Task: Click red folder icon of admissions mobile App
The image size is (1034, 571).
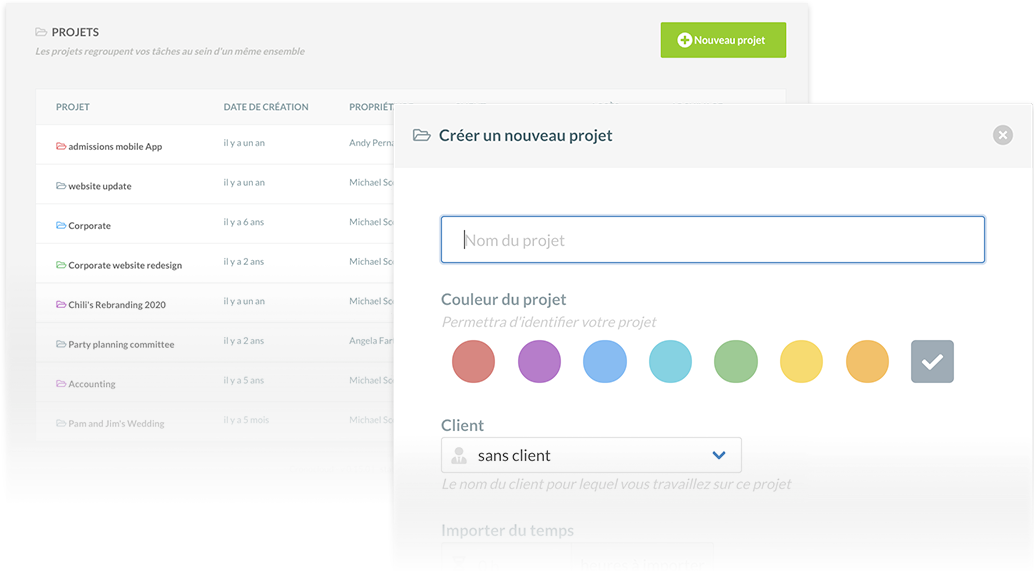Action: pos(61,146)
